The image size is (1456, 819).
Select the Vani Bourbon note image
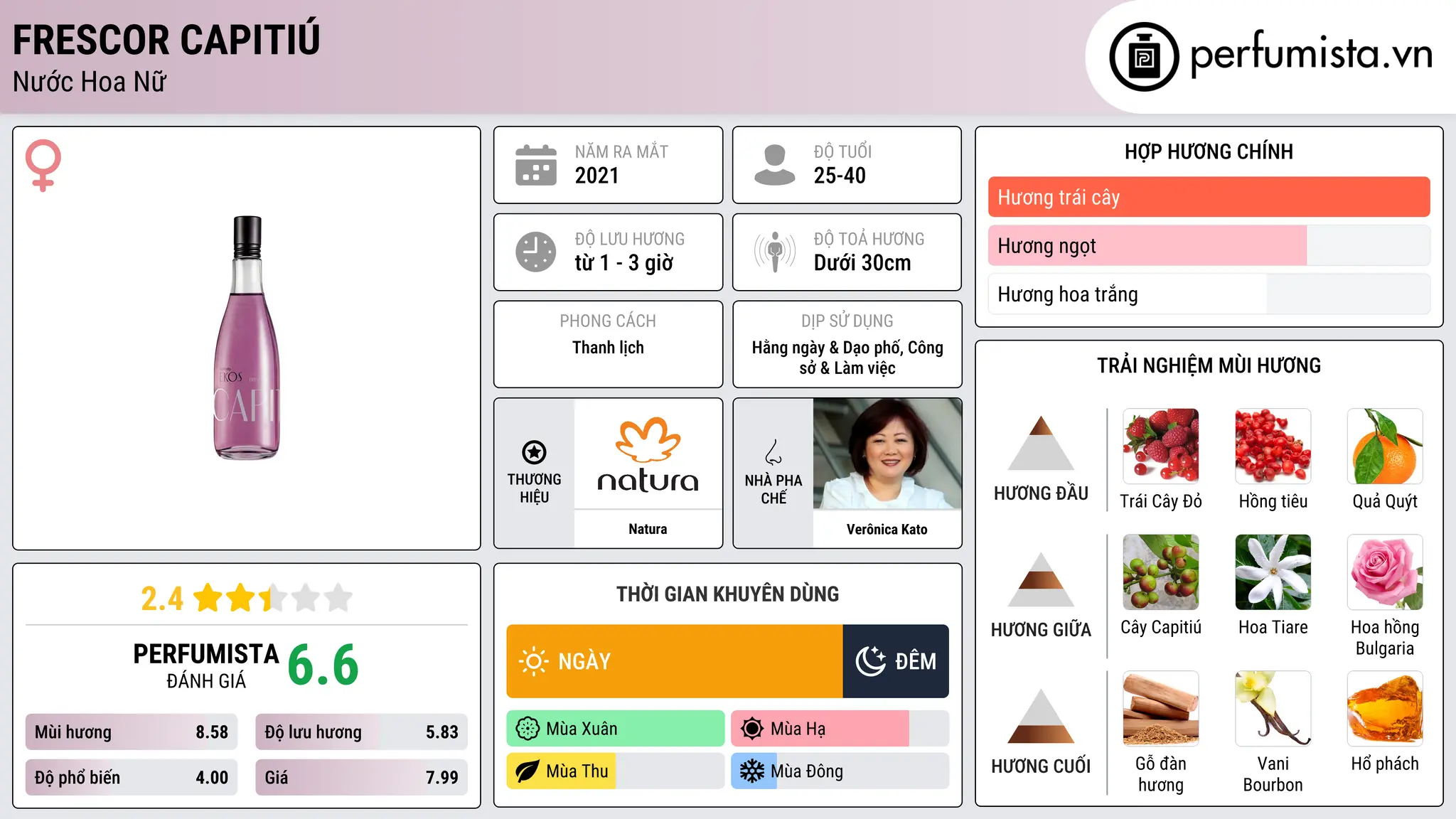coord(1273,709)
